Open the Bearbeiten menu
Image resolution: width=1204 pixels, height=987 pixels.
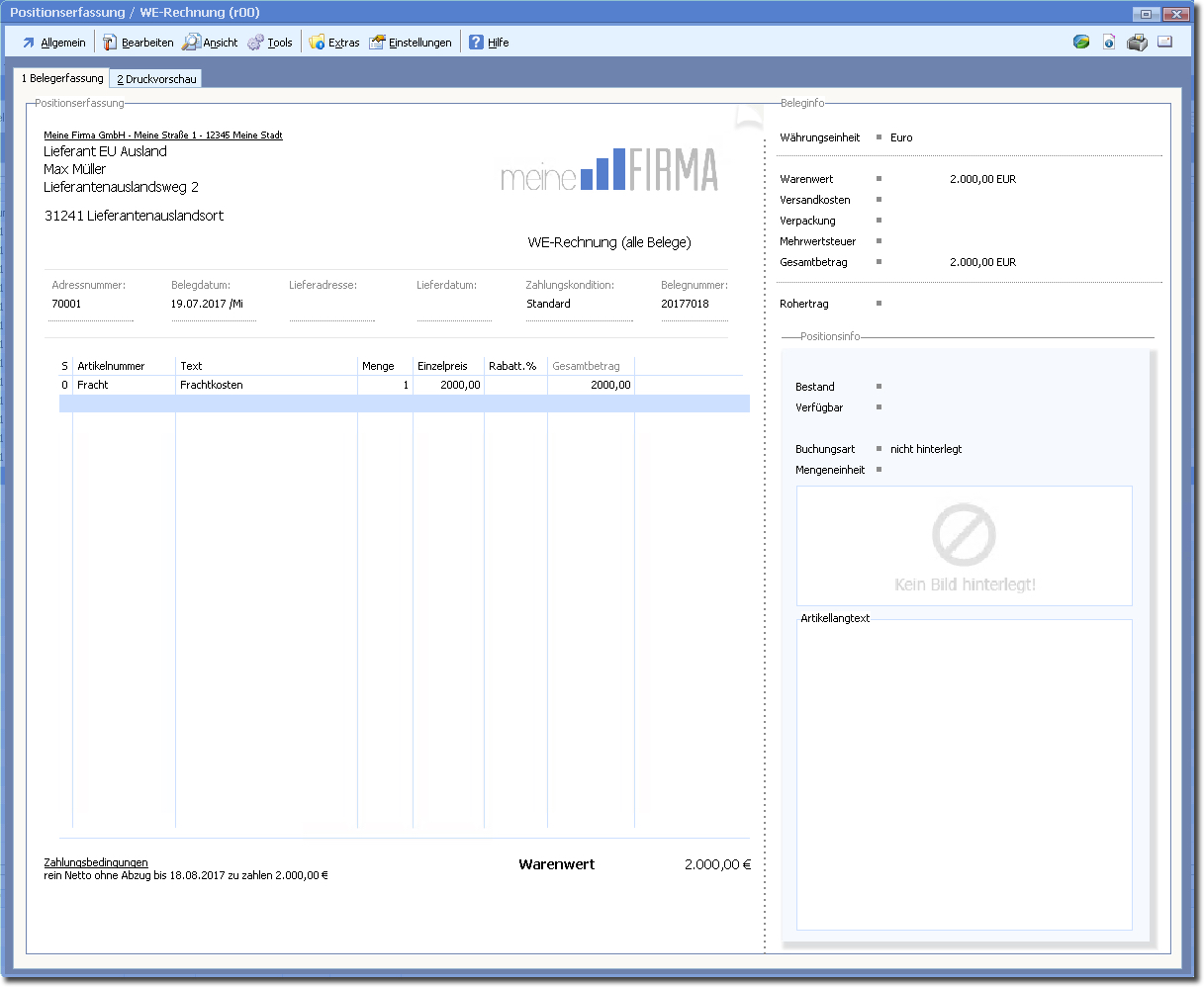click(139, 43)
